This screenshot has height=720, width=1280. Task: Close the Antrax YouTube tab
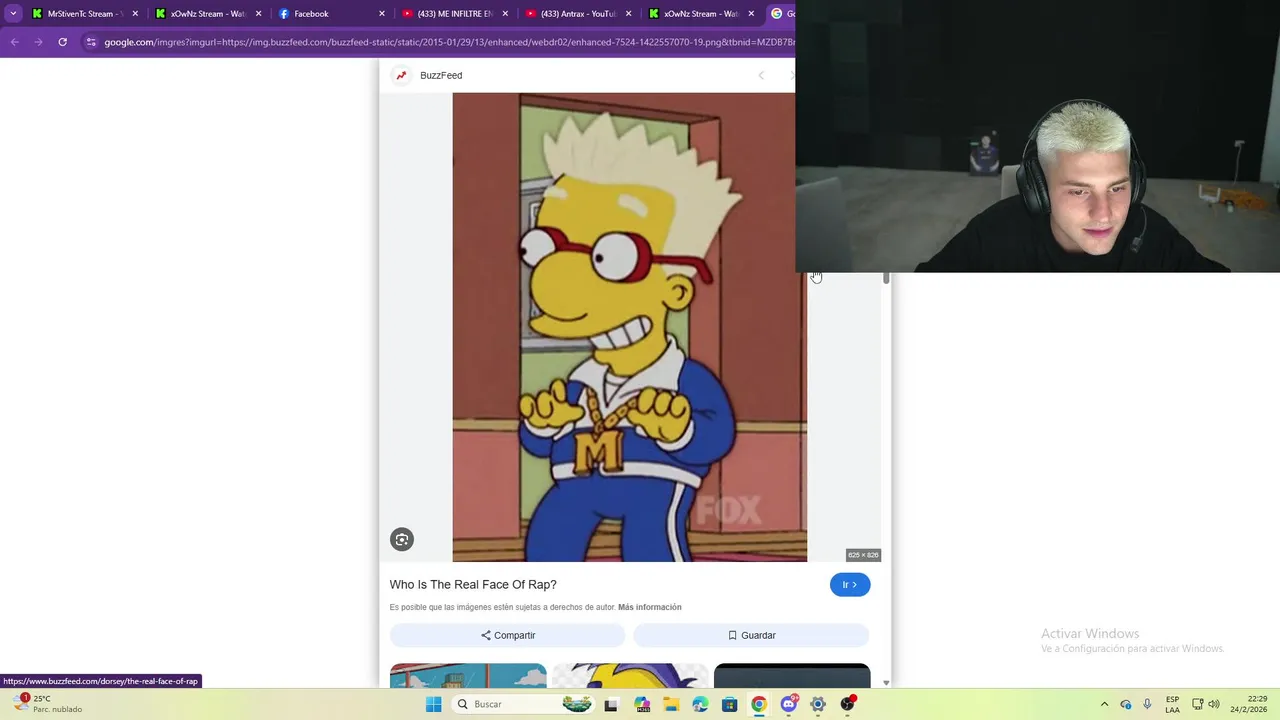click(x=628, y=14)
